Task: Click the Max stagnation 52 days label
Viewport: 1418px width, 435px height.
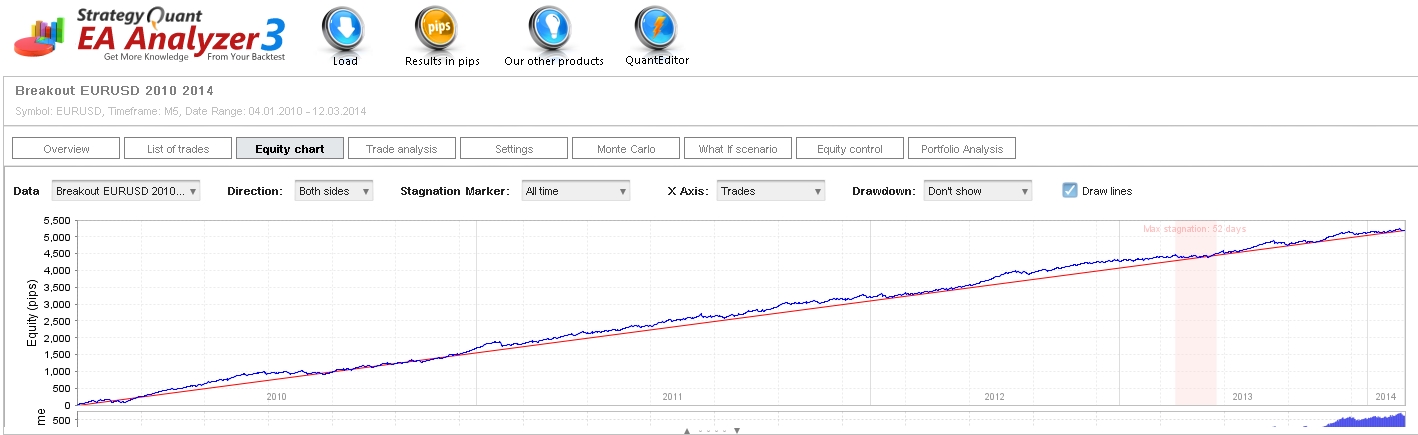Action: (1195, 229)
